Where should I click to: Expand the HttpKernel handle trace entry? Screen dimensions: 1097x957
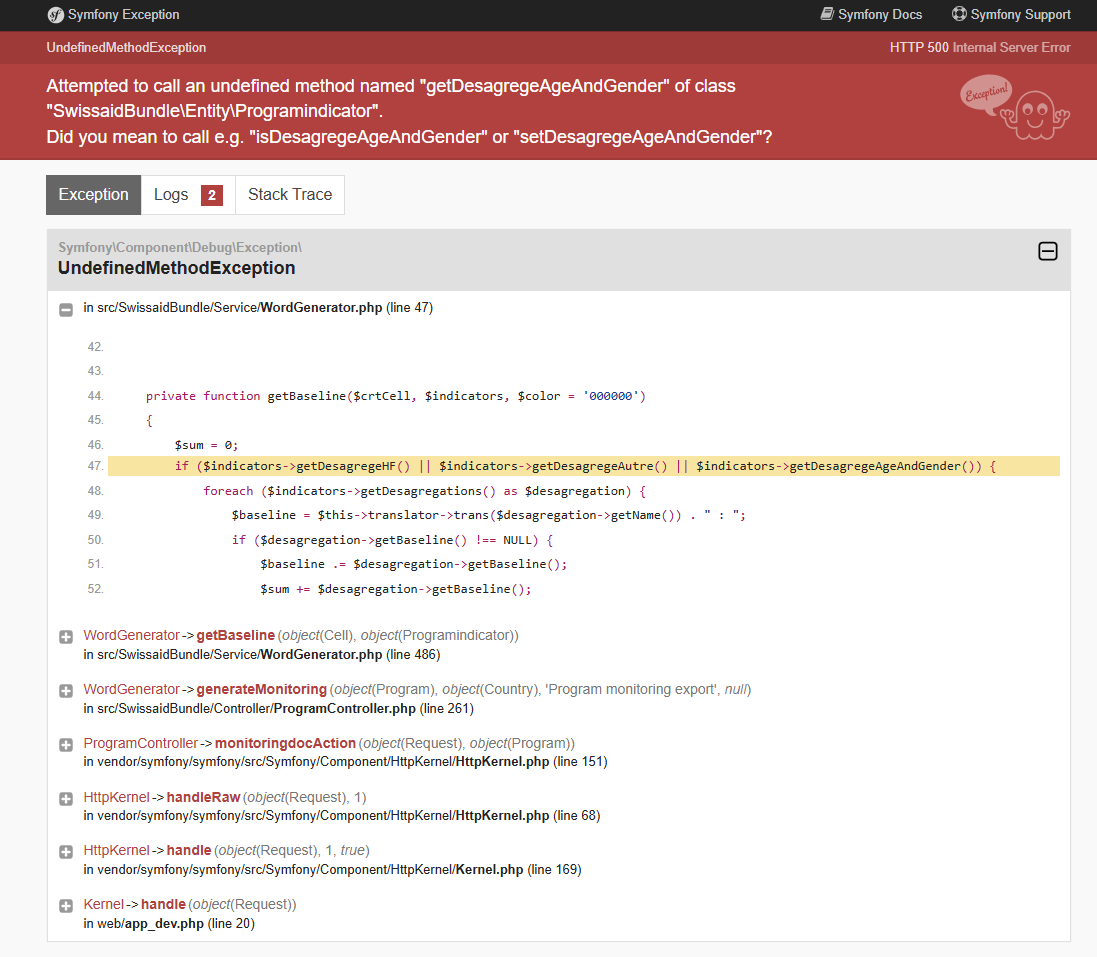[x=66, y=851]
